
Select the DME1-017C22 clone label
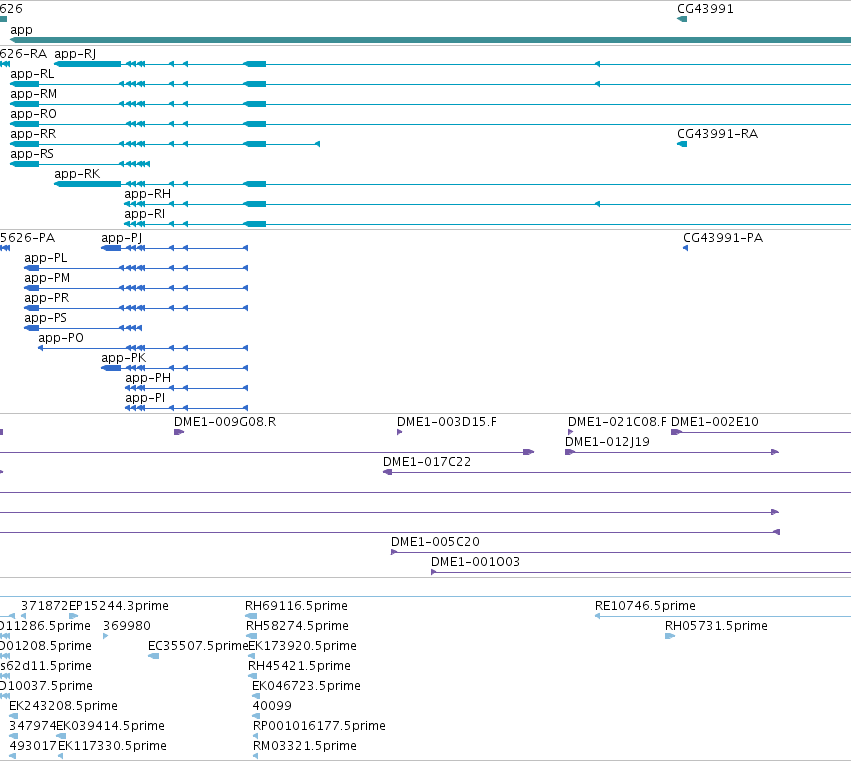427,462
